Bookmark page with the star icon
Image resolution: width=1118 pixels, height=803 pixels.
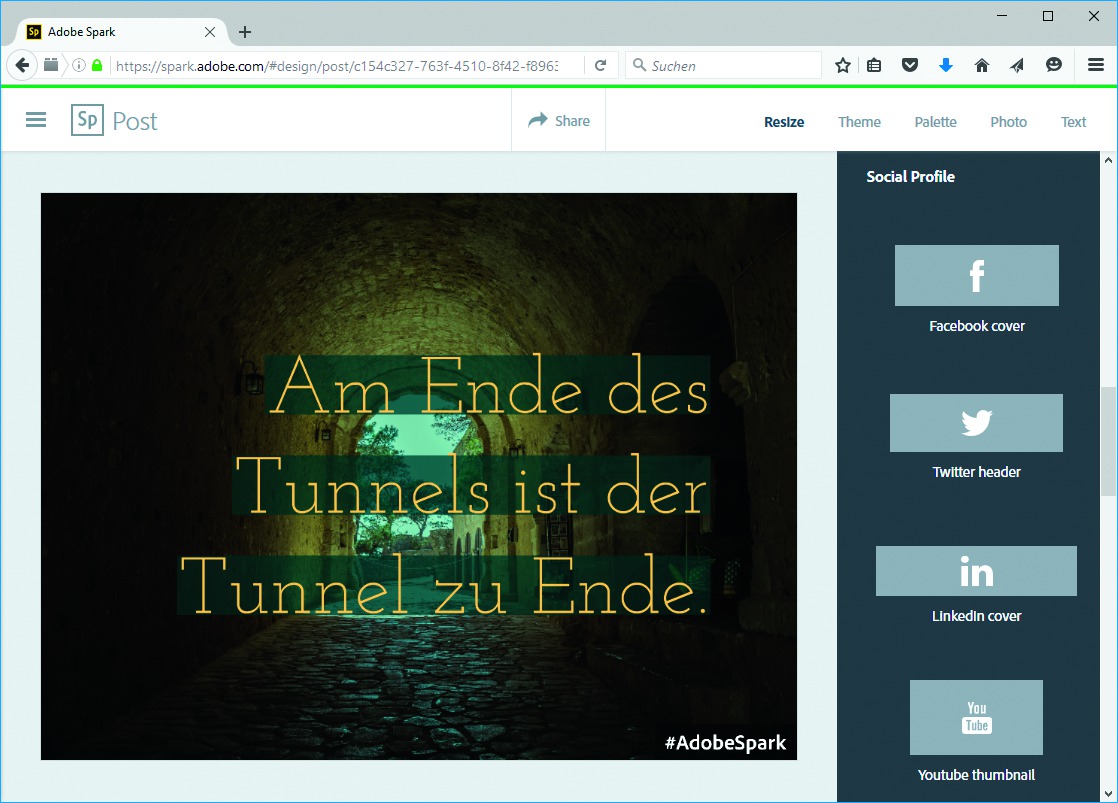(843, 65)
